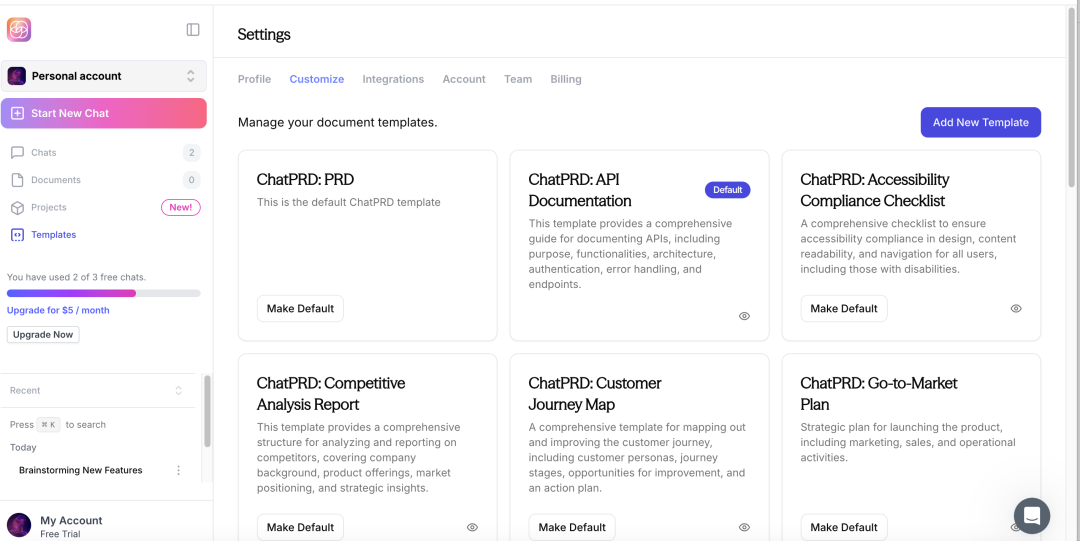Screen dimensions: 1080x541
Task: Open Documents in the sidebar
Action: pyautogui.click(x=103, y=180)
